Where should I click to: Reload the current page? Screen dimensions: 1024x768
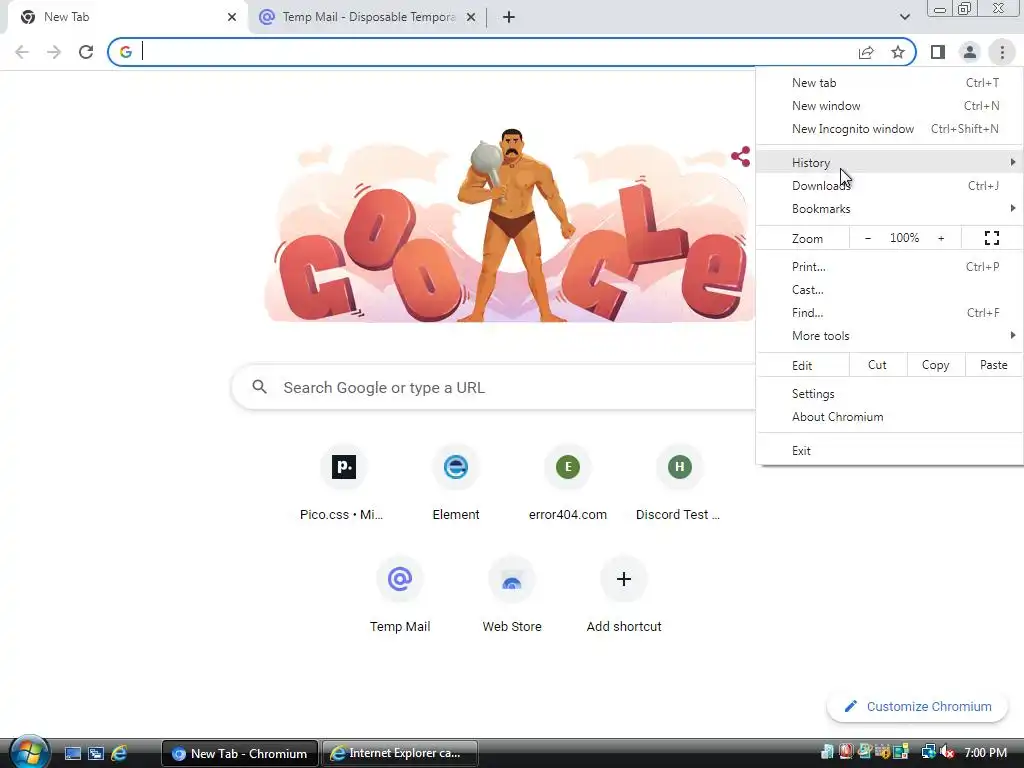pos(86,52)
